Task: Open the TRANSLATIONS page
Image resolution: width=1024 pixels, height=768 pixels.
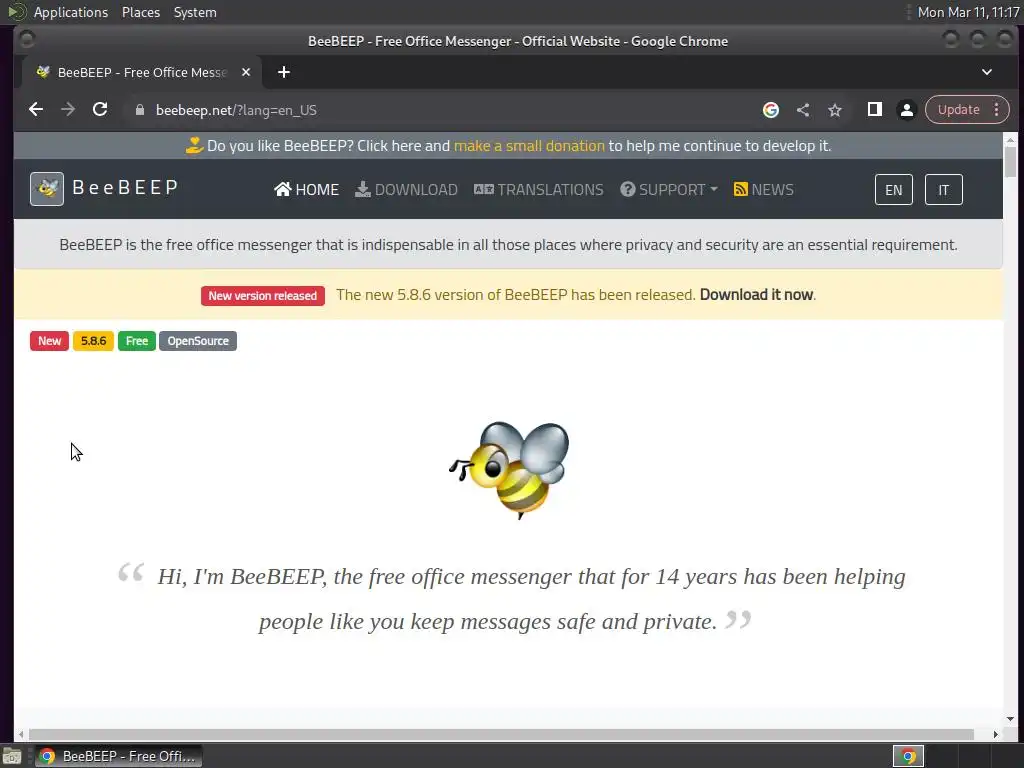Action: tap(539, 189)
